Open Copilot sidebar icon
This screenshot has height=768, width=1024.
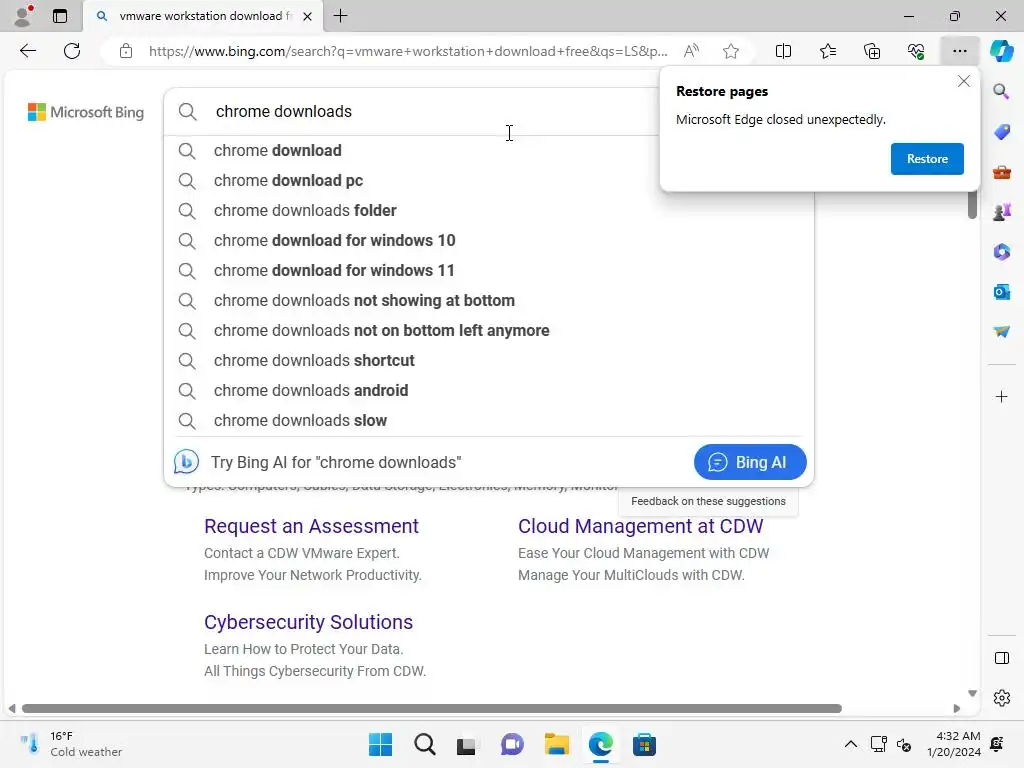click(x=1001, y=51)
